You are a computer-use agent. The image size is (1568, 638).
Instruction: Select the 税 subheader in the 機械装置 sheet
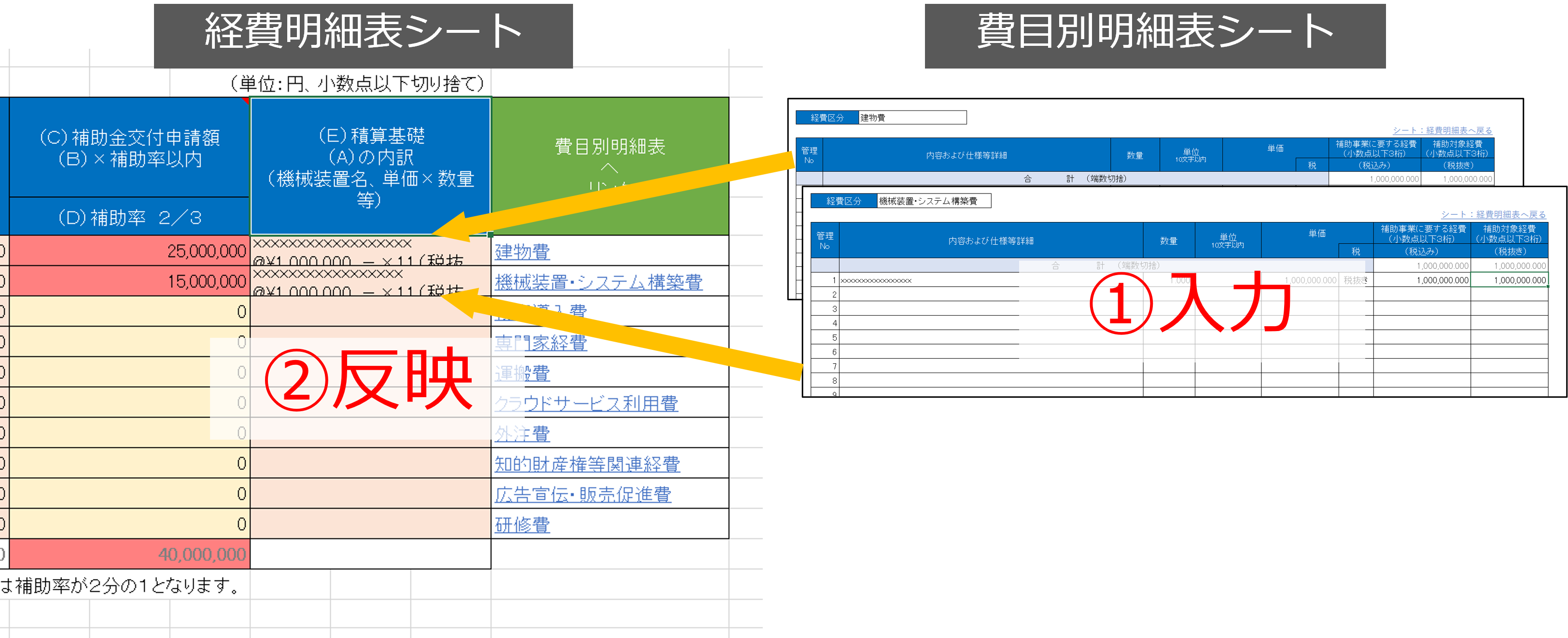click(x=1356, y=251)
